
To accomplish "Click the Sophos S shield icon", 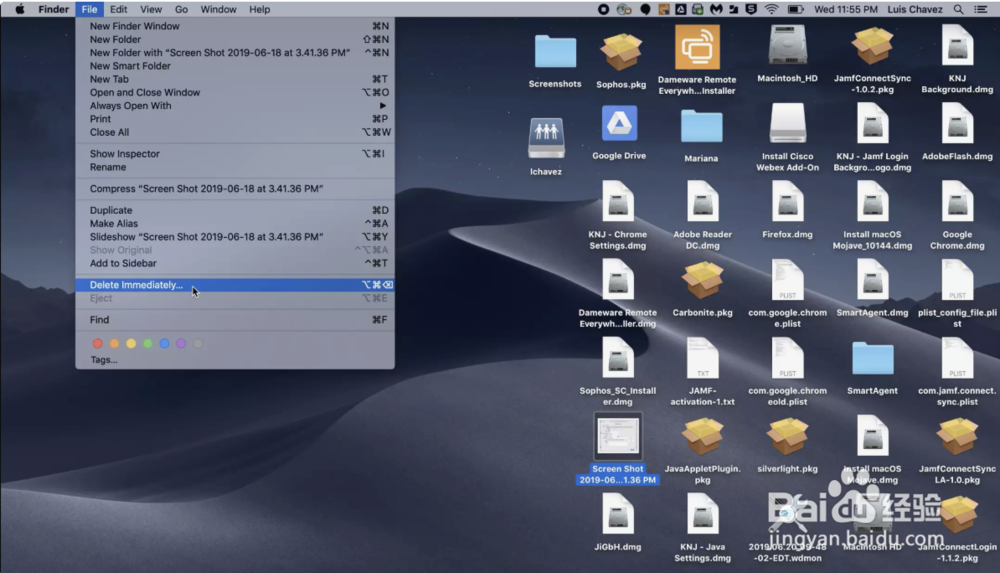I will point(751,9).
